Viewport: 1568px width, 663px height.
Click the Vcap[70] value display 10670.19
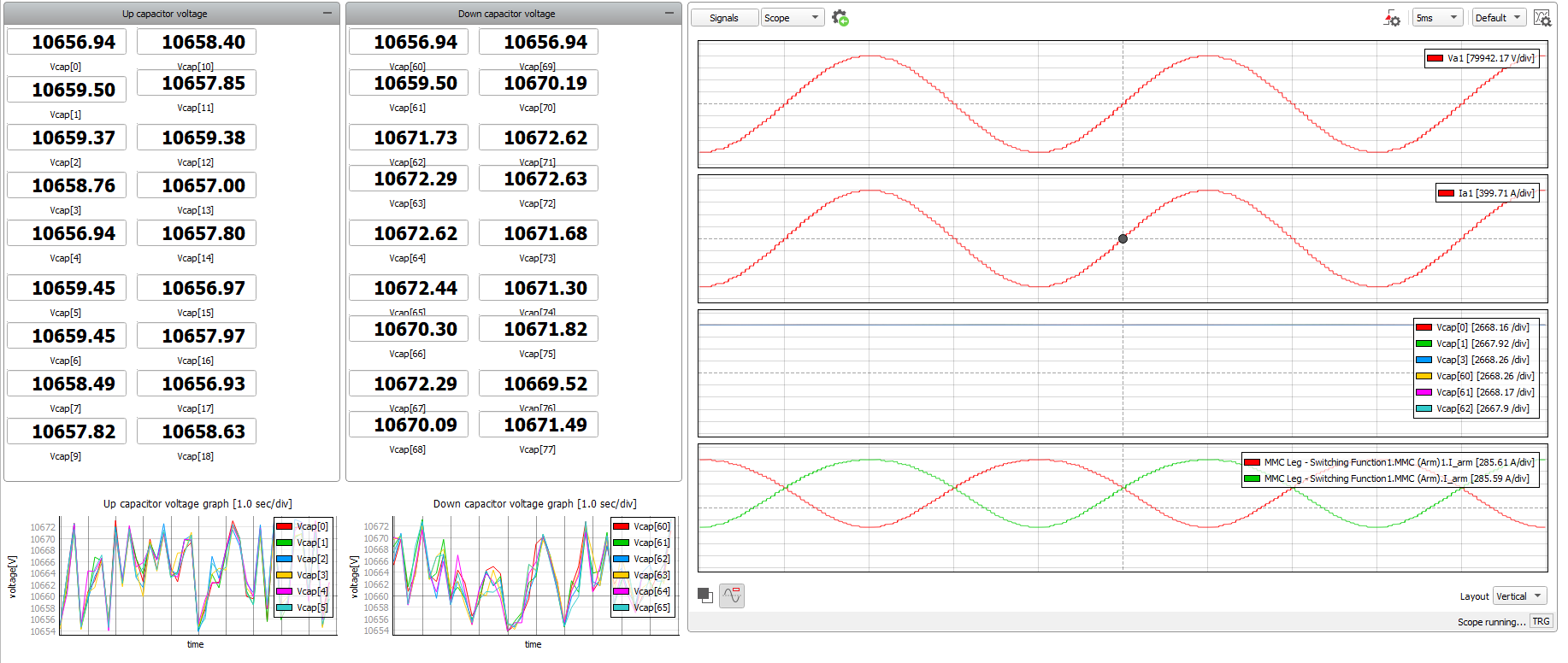539,84
